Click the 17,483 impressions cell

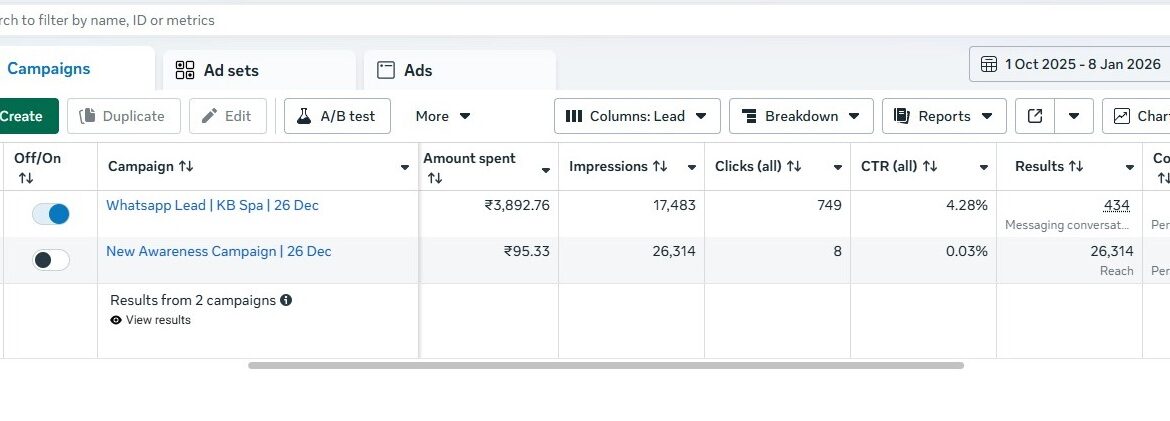point(674,205)
